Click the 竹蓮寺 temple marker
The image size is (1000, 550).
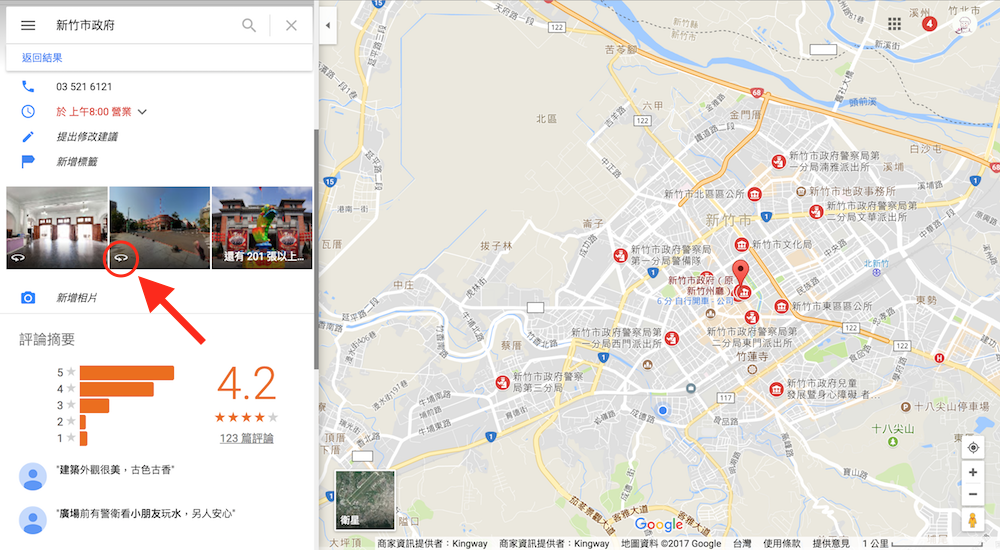[x=752, y=369]
